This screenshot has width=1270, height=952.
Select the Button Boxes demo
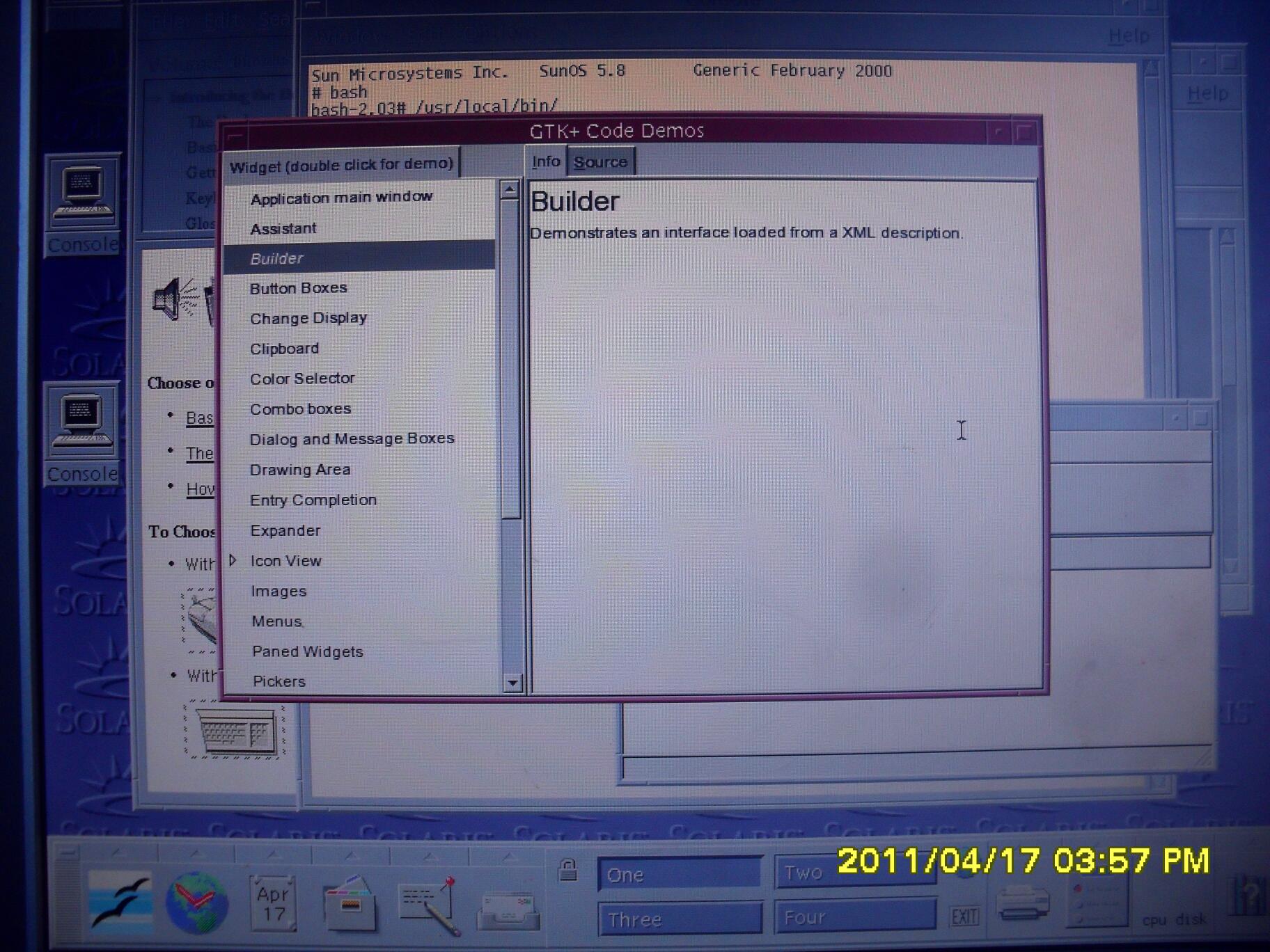(298, 288)
